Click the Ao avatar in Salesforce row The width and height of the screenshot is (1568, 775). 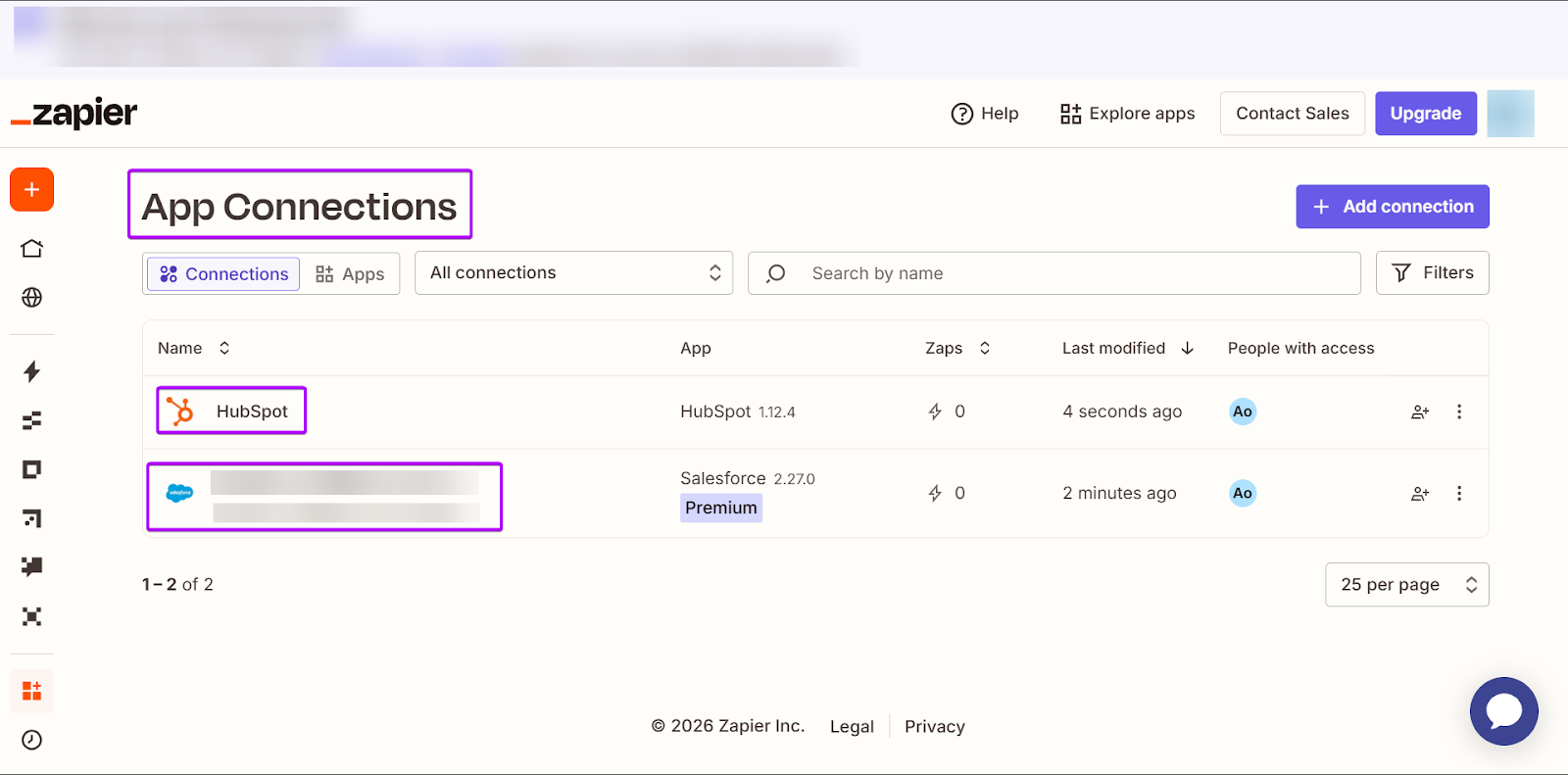point(1243,493)
